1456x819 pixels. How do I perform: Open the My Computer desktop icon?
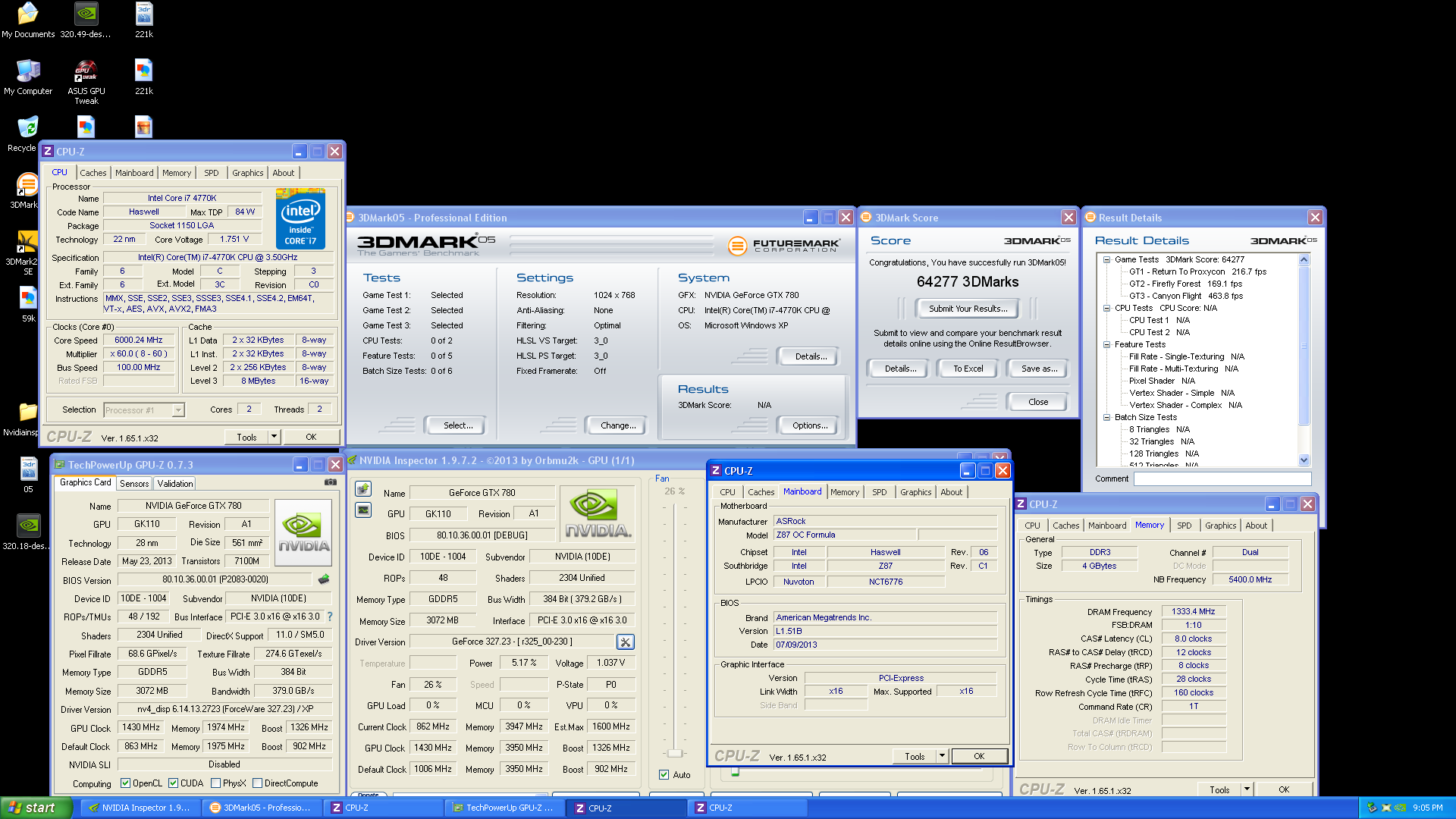pyautogui.click(x=28, y=77)
